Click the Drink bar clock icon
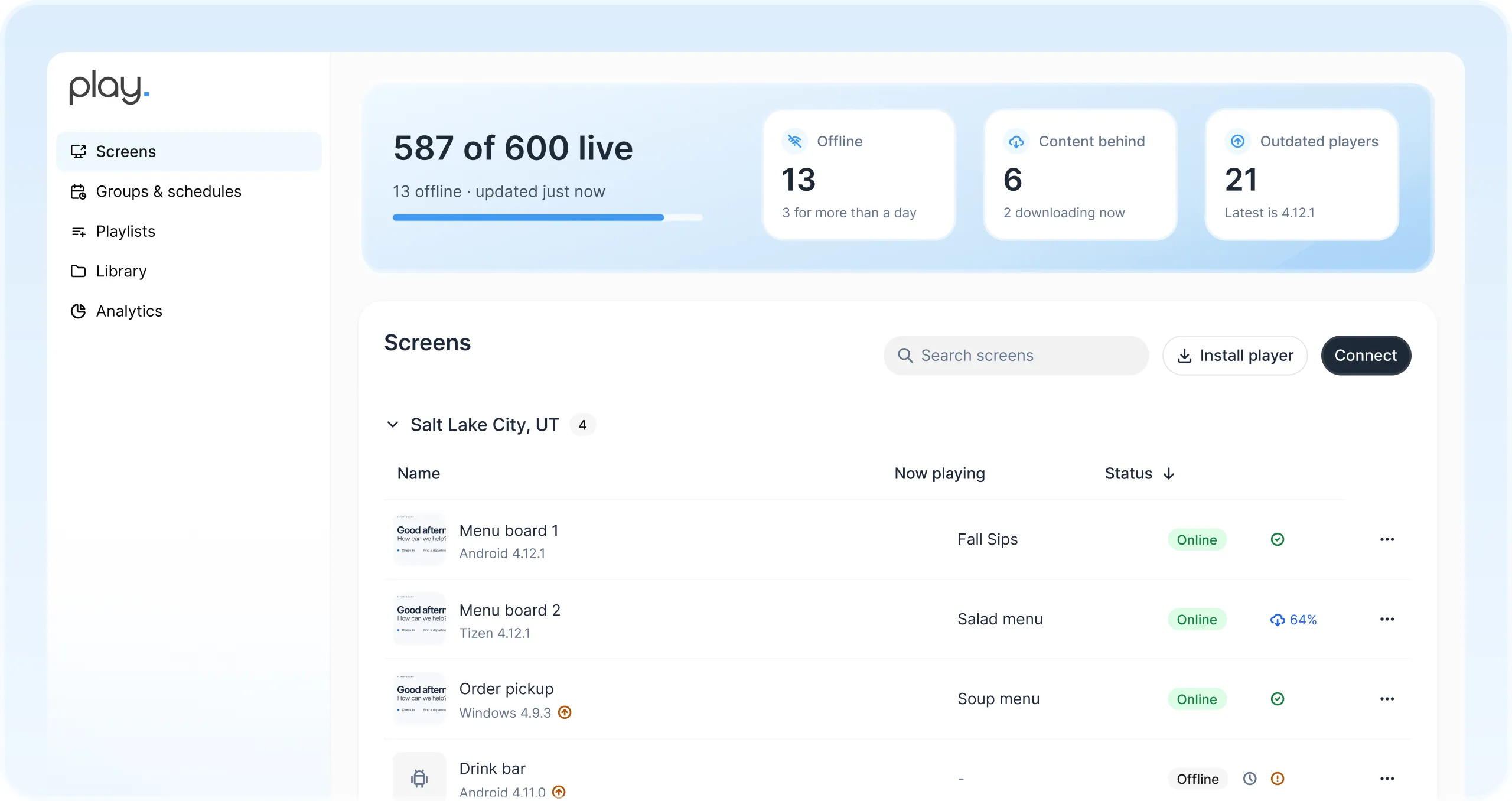 [1250, 779]
